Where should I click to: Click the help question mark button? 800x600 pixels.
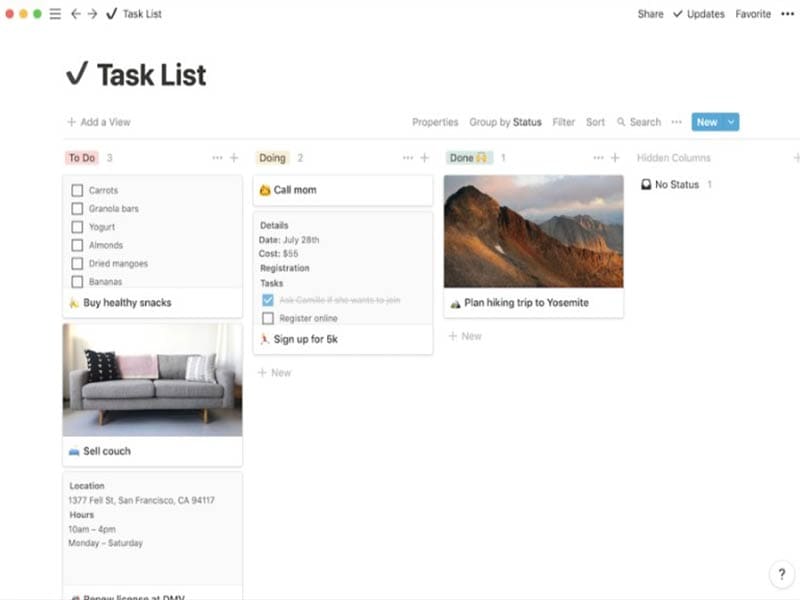781,574
